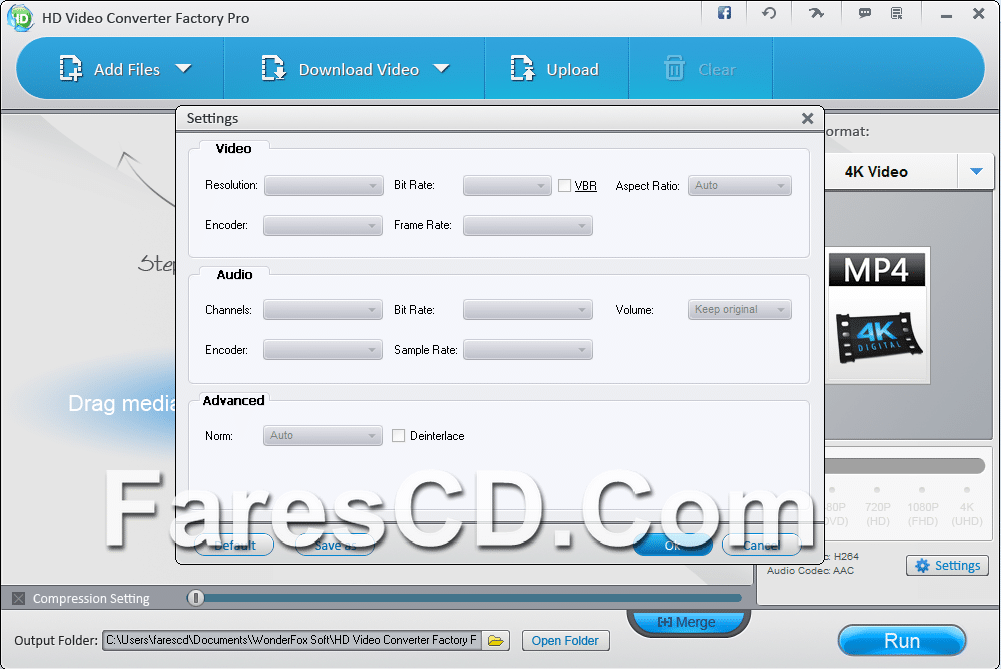Screen dimensions: 1001x669
Task: Minimize the HD Video Converter window
Action: [946, 15]
